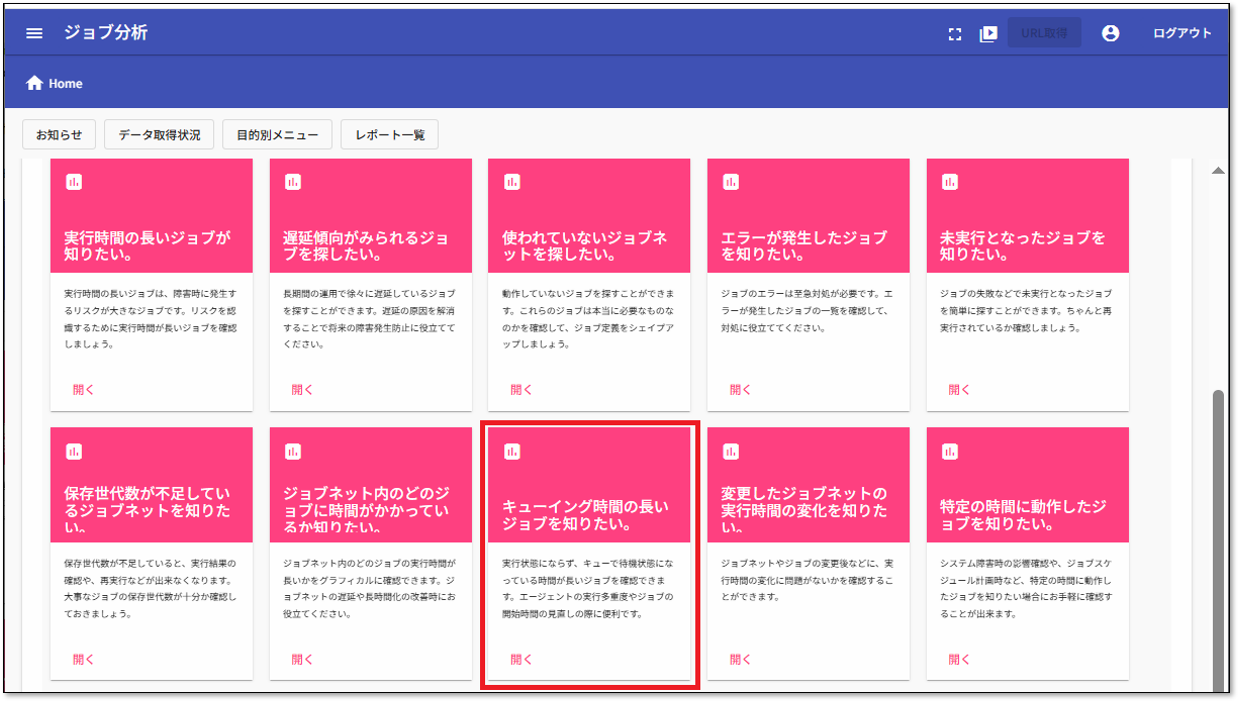1239x702 pixels.
Task: Click chart icon on 遅延傾向がみられるジョブ card
Action: pyautogui.click(x=293, y=182)
